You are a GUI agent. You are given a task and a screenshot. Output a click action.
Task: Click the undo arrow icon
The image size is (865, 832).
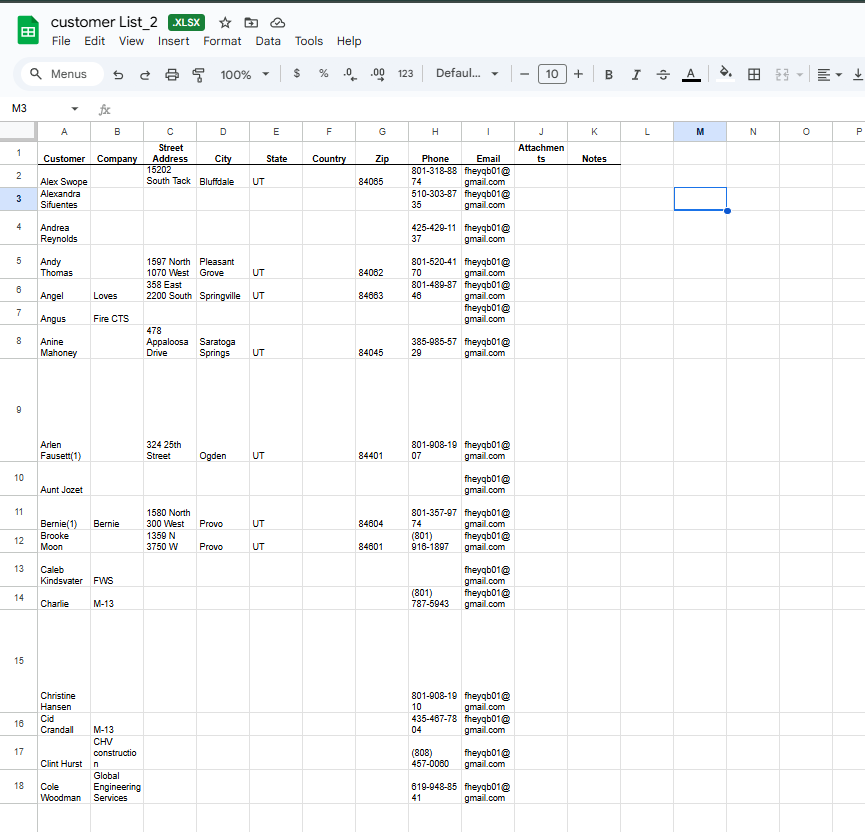(x=119, y=74)
